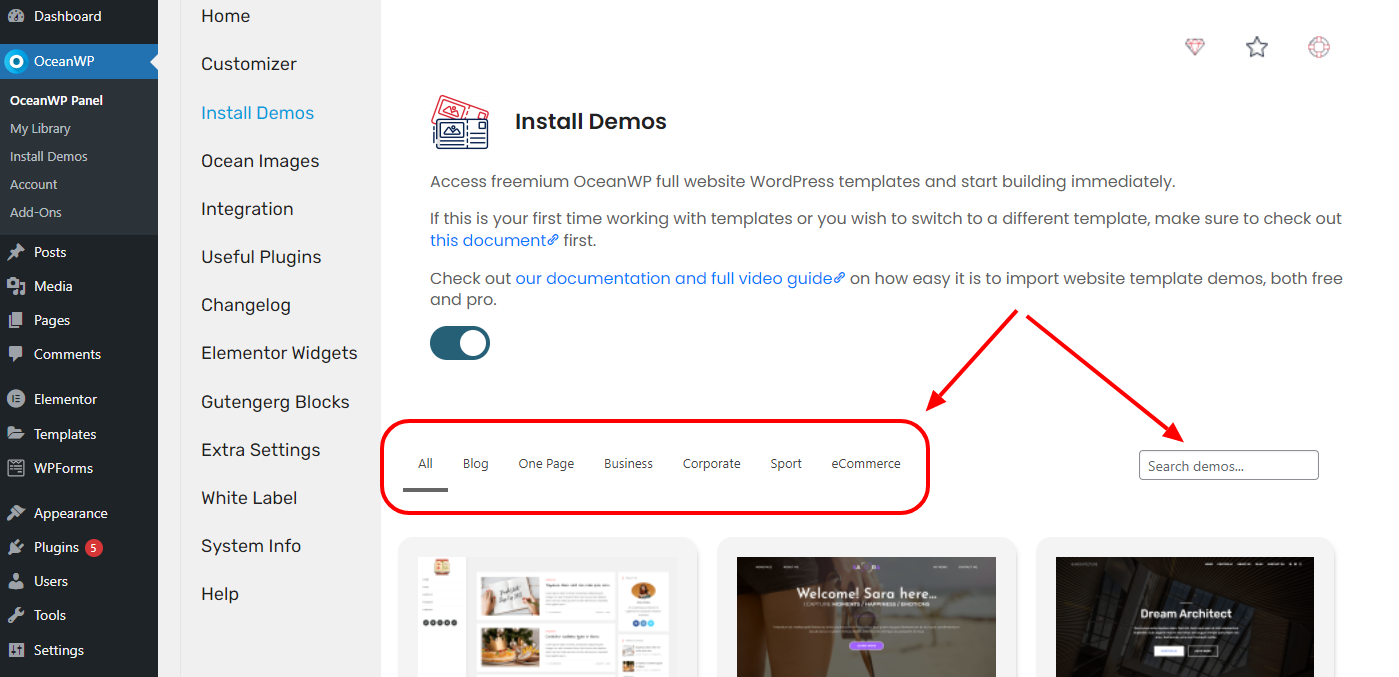Open the Dream Architect demo thumbnail
This screenshot has width=1399, height=677.
pos(1185,608)
